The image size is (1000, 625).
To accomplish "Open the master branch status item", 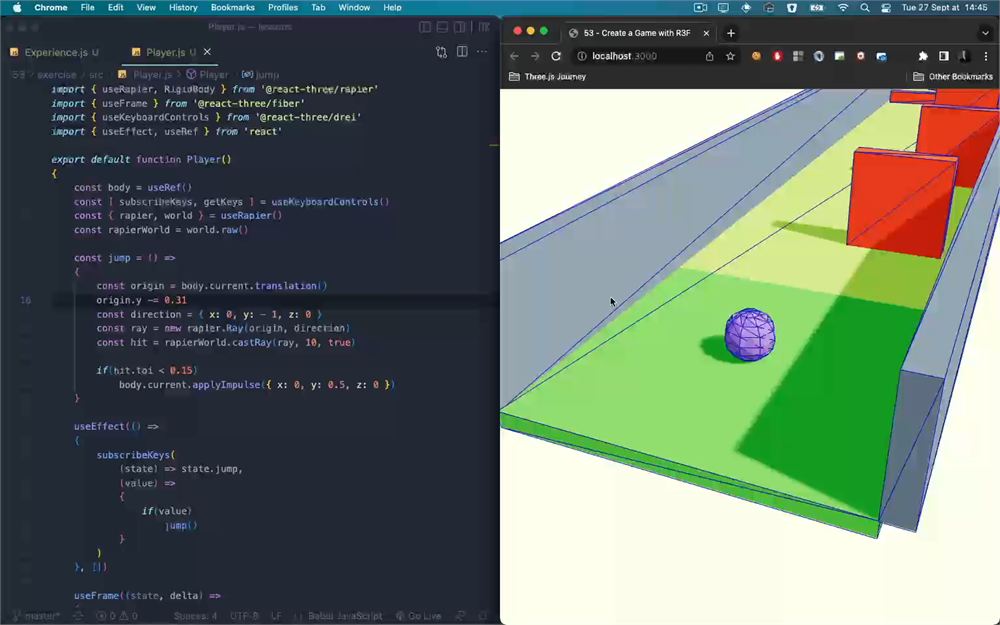I will [x=37, y=616].
